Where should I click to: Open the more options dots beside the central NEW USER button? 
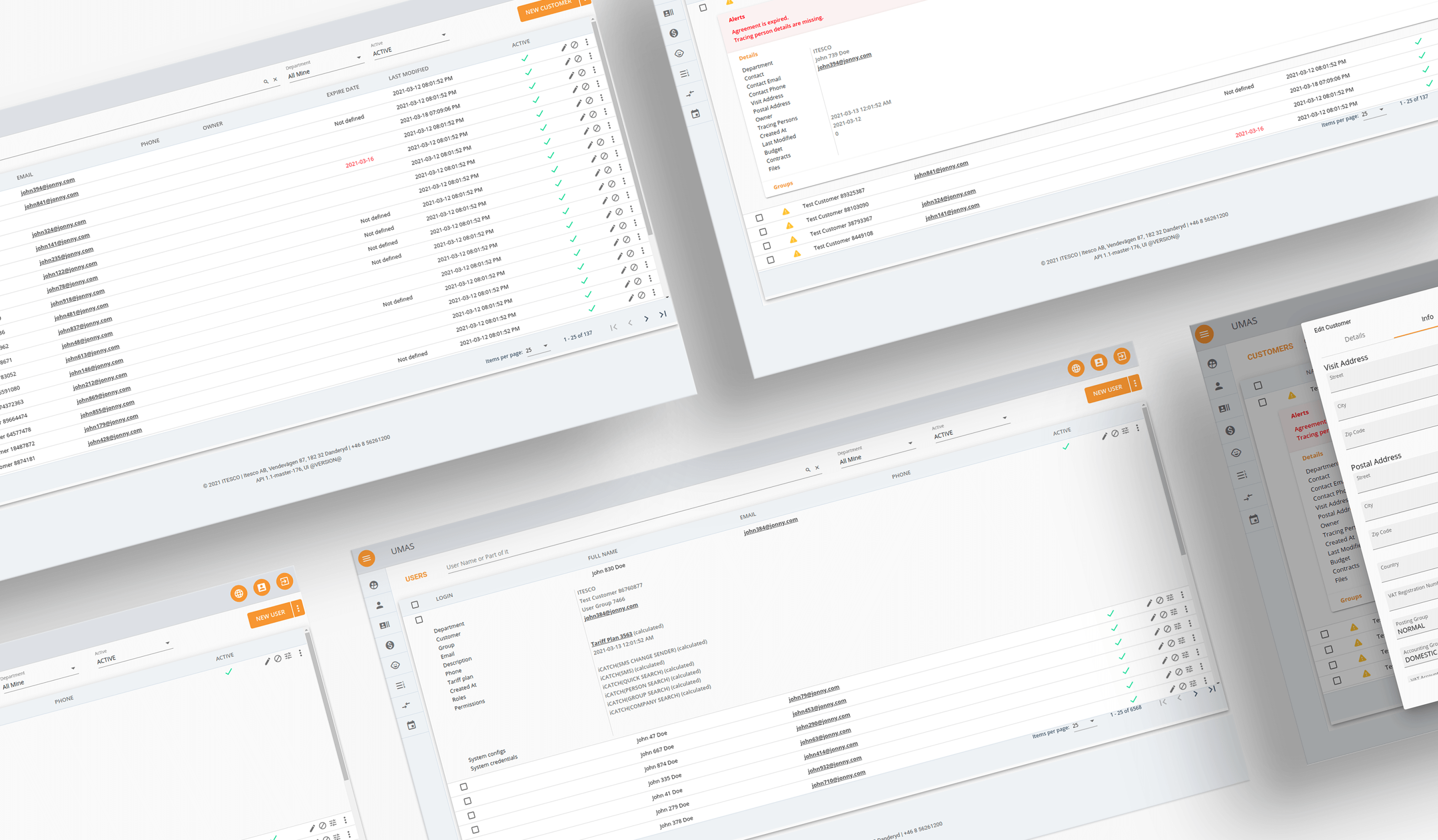(x=1135, y=383)
